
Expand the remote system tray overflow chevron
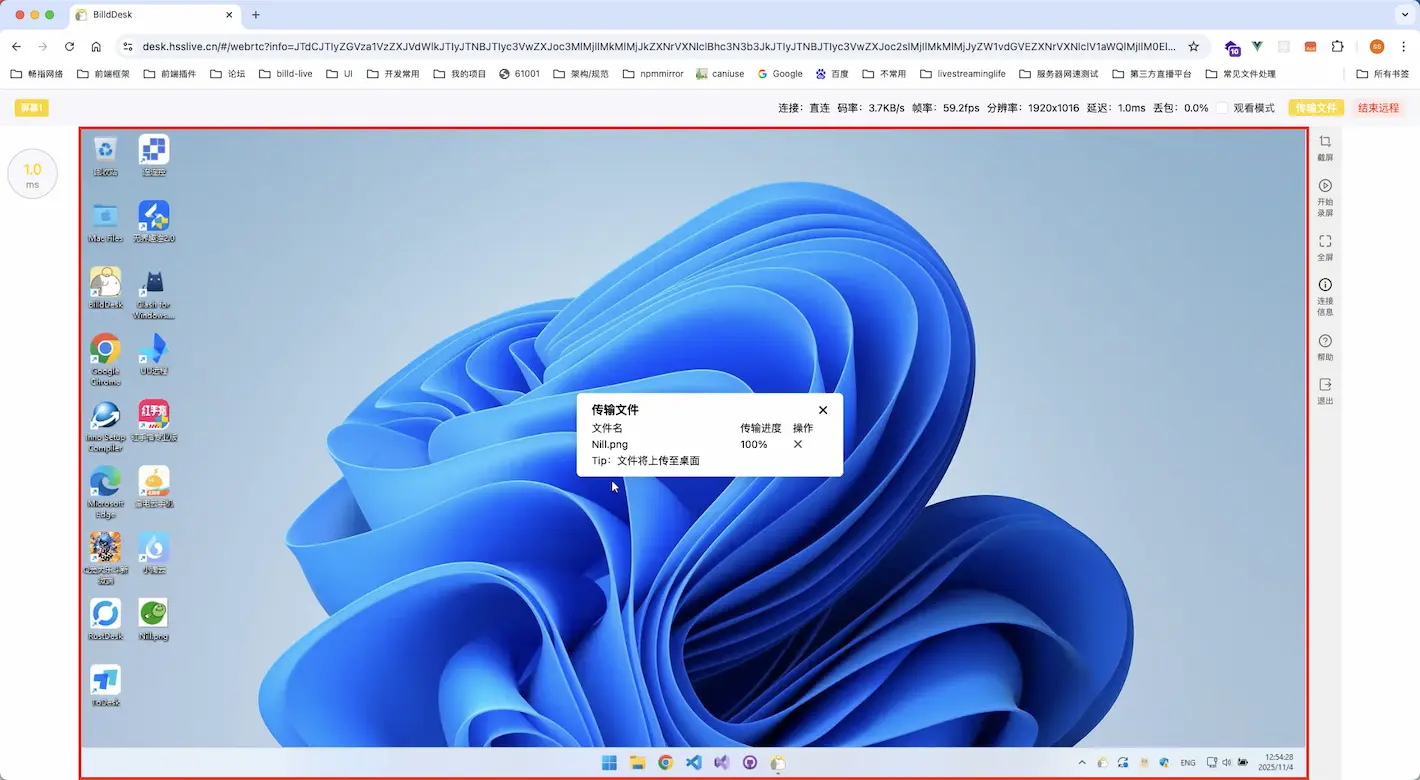point(1081,763)
